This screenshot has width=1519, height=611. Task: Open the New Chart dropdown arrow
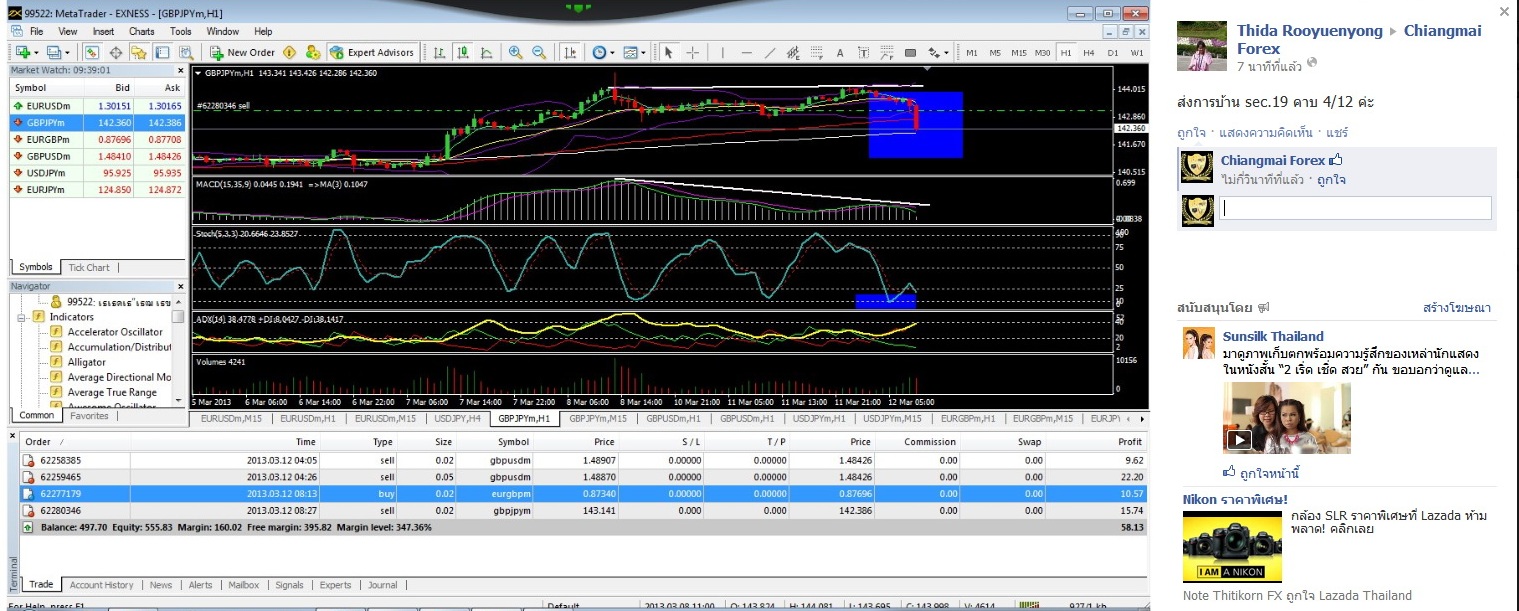[x=35, y=52]
